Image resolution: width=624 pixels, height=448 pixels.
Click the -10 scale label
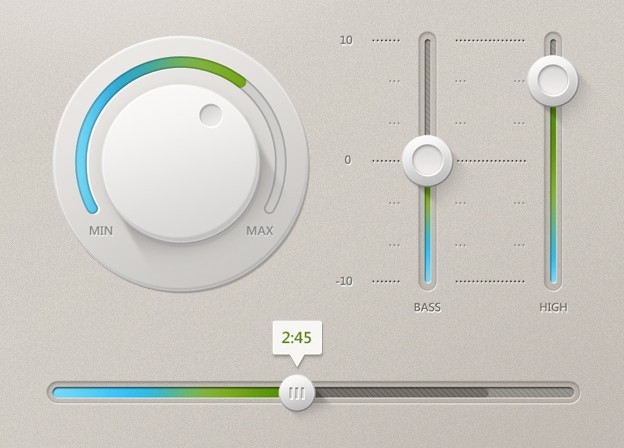pyautogui.click(x=345, y=281)
